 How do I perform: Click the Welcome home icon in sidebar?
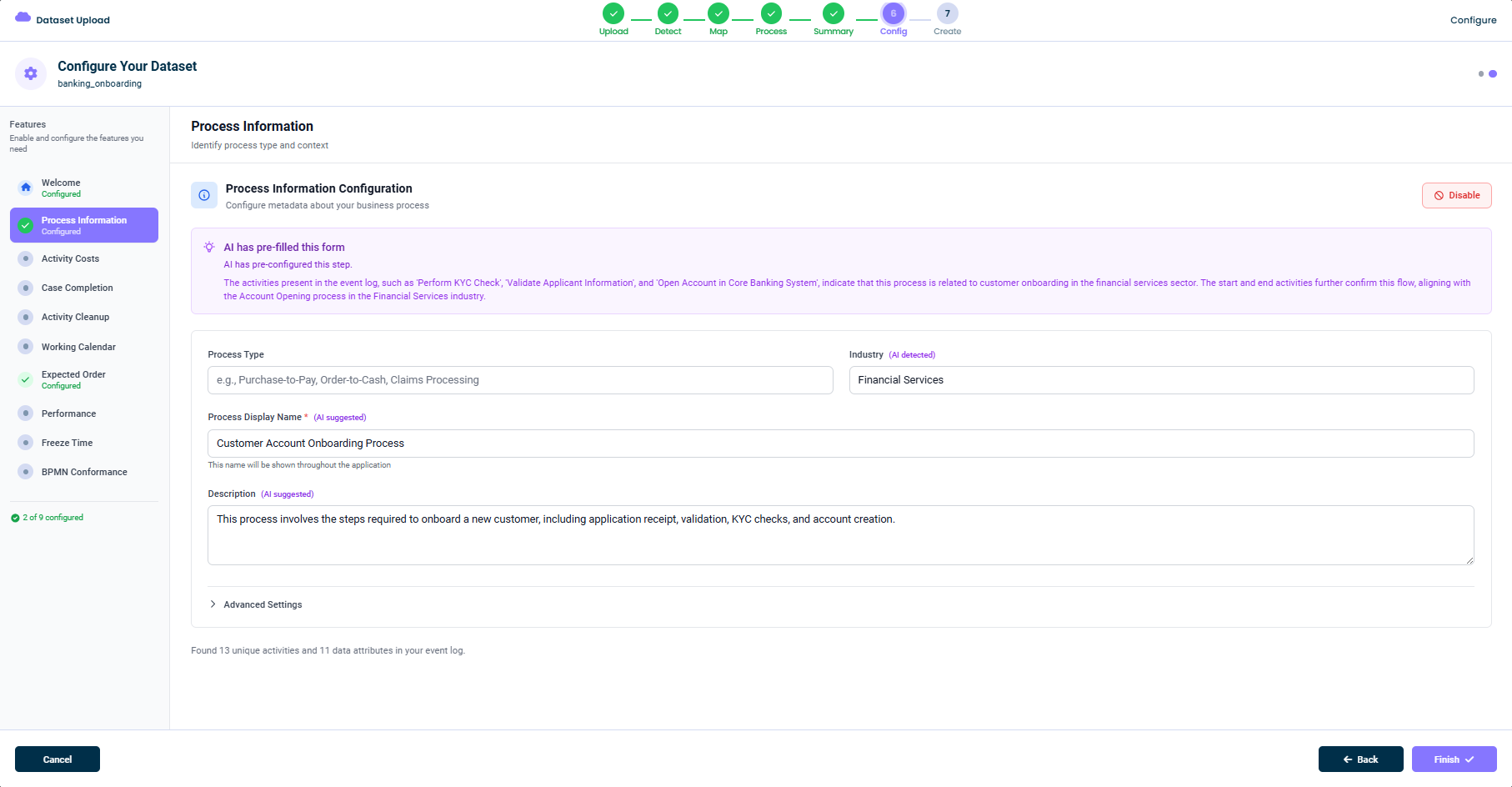(x=26, y=188)
